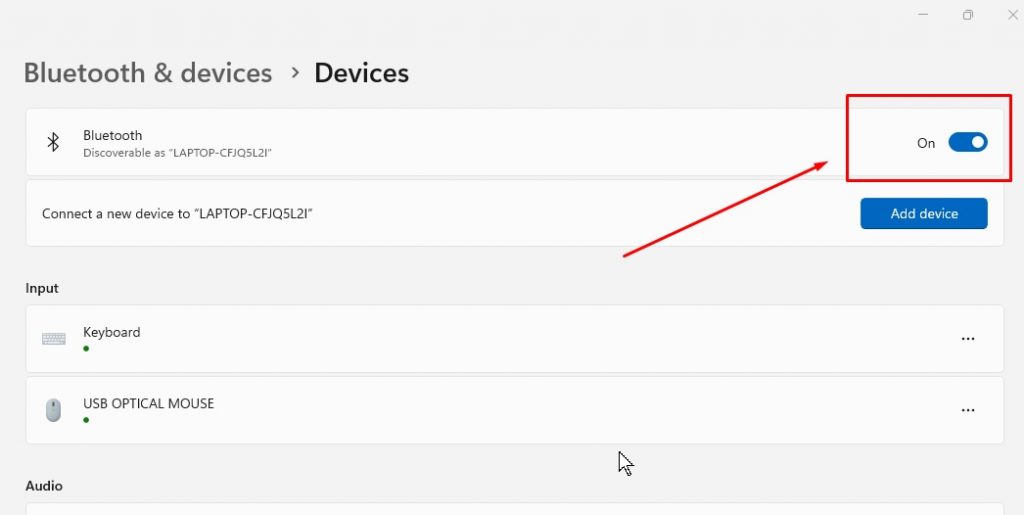The height and width of the screenshot is (515, 1024).
Task: Click the Keyboard device icon
Action: (54, 339)
